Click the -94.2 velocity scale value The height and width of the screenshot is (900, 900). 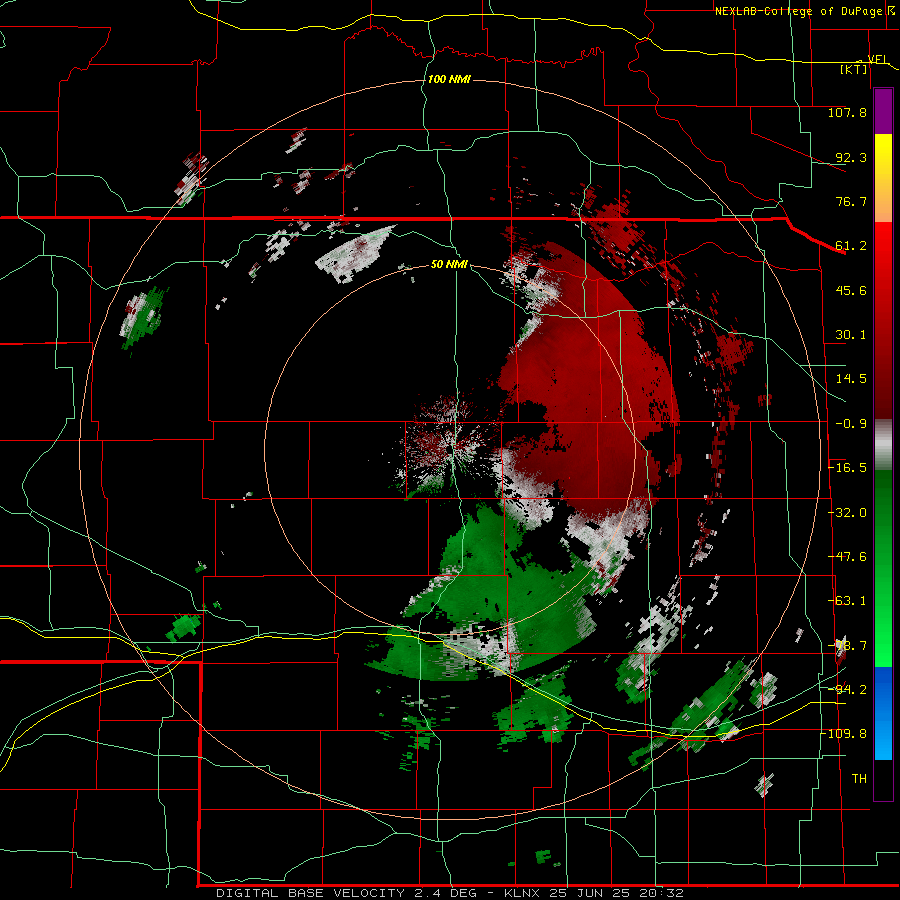pyautogui.click(x=847, y=689)
